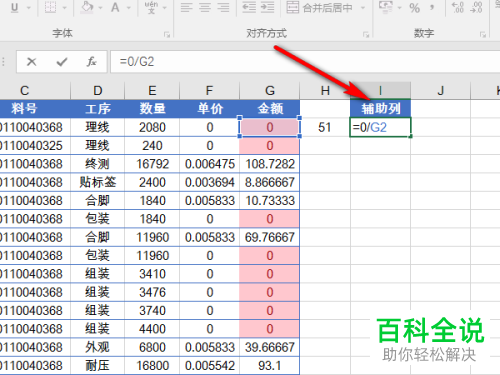The width and height of the screenshot is (500, 375).
Task: Confirm formula entry with checkmark
Action: click(62, 62)
